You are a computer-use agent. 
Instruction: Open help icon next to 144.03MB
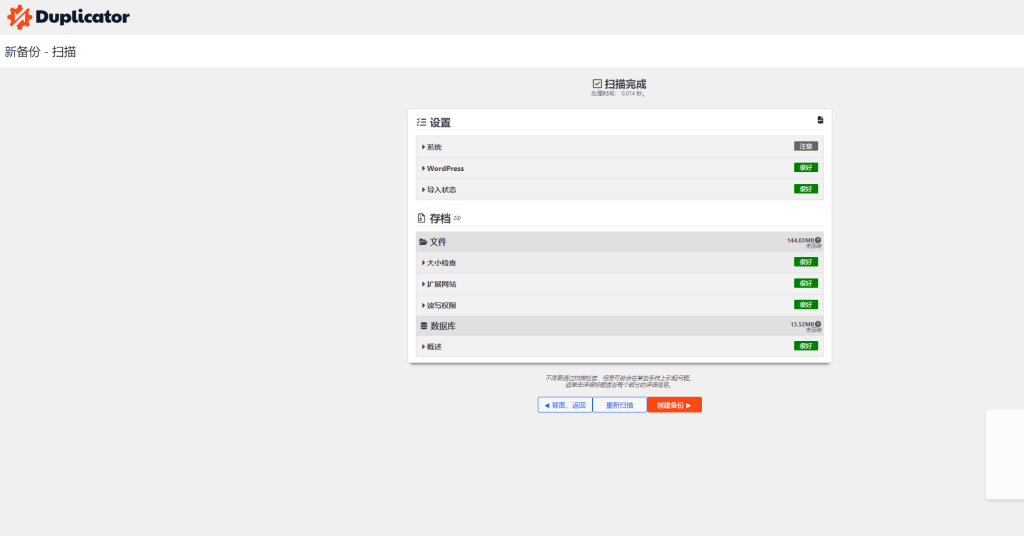pyautogui.click(x=818, y=240)
